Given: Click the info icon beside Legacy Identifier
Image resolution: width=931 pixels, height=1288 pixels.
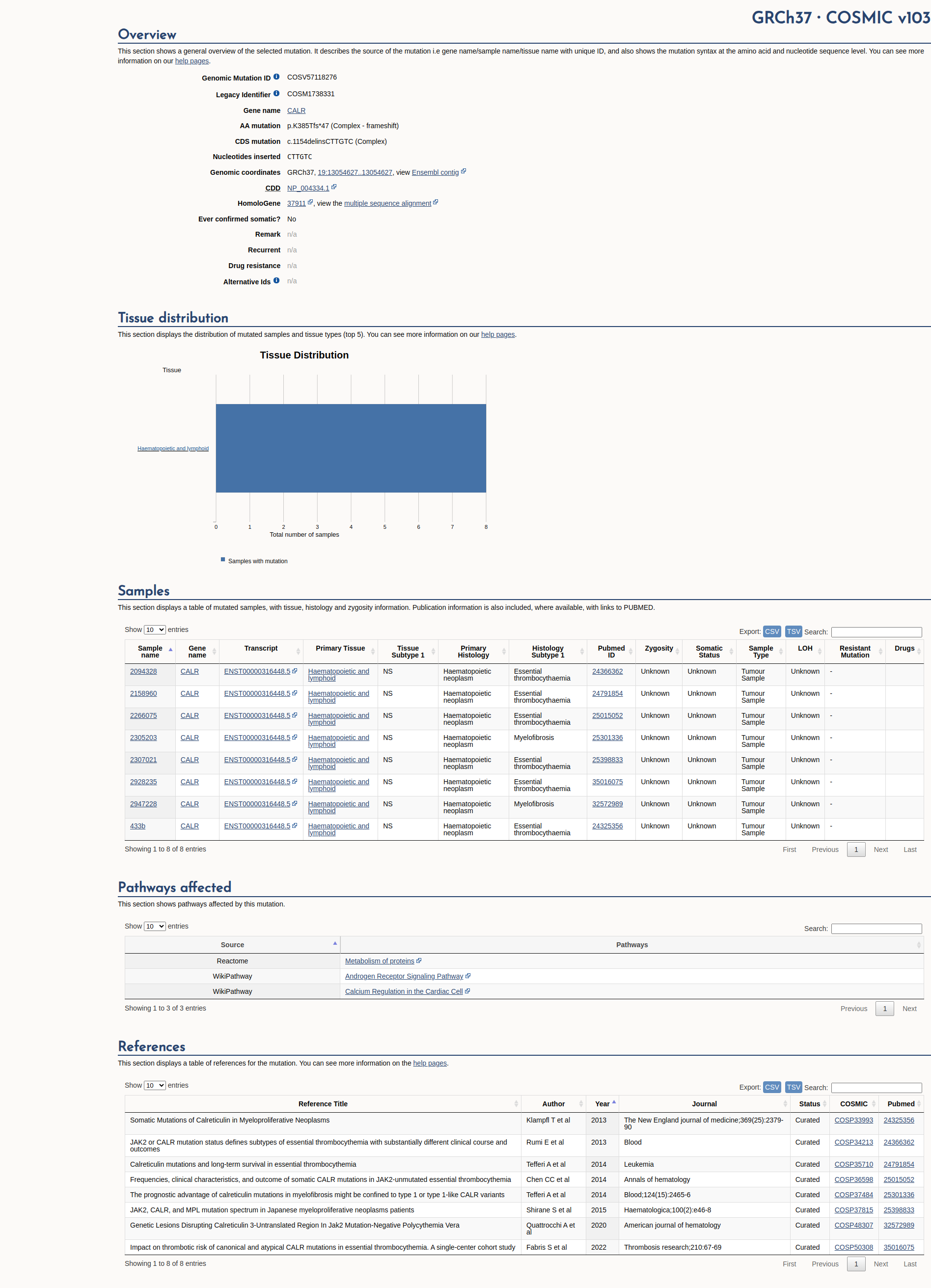Looking at the screenshot, I should click(x=276, y=94).
